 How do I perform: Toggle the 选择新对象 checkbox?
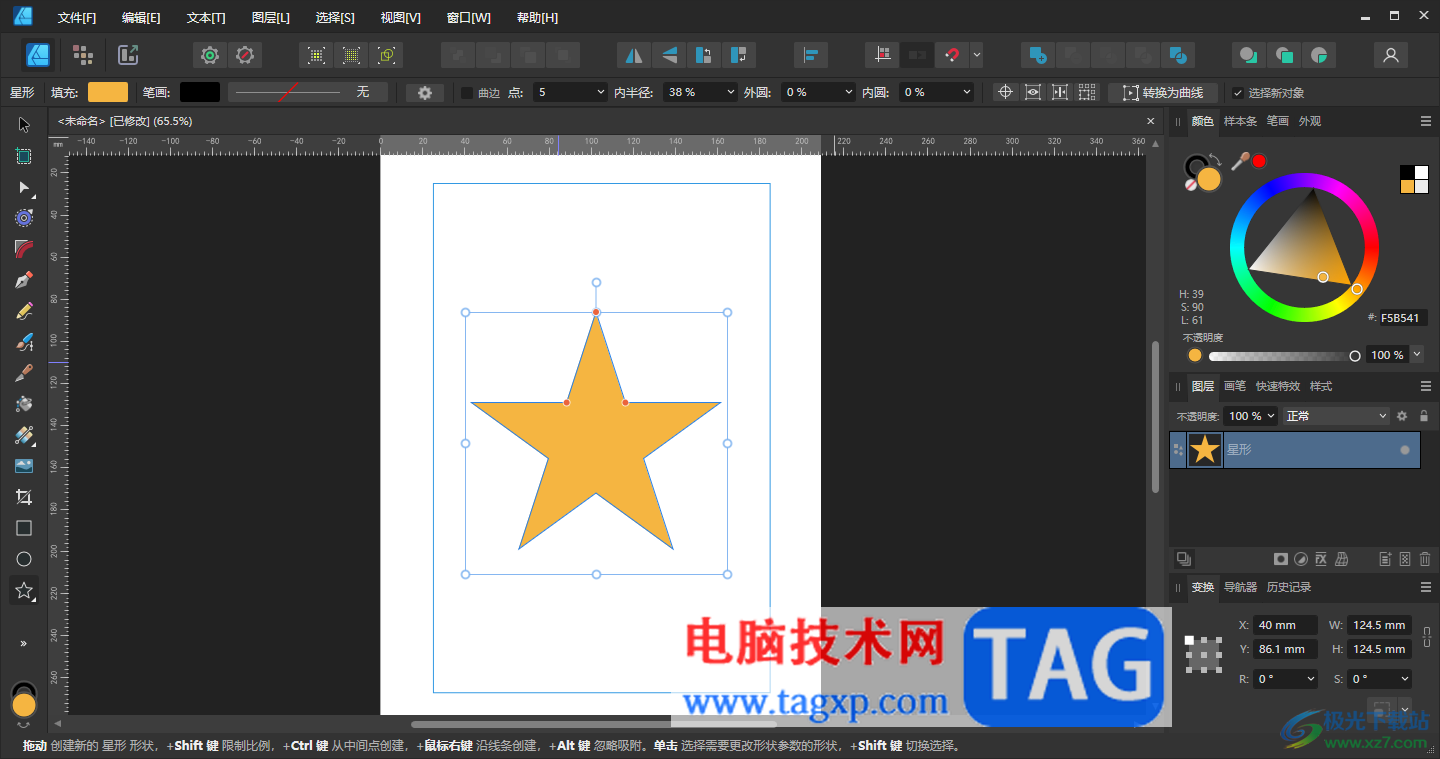pyautogui.click(x=1238, y=93)
